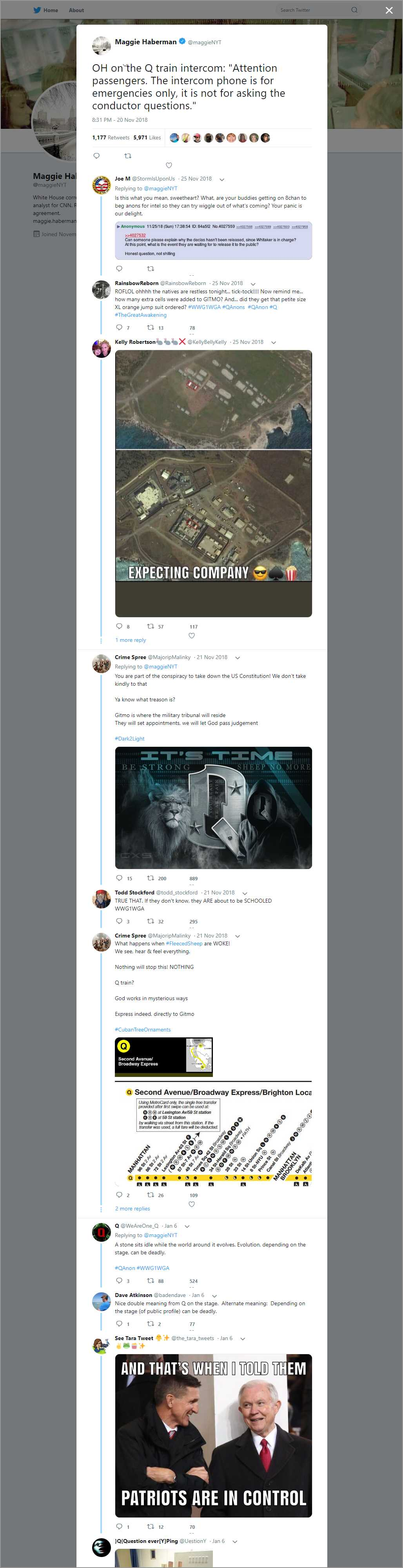Open Joe M tweet options chevron
This screenshot has width=403, height=1568.
pos(222,180)
